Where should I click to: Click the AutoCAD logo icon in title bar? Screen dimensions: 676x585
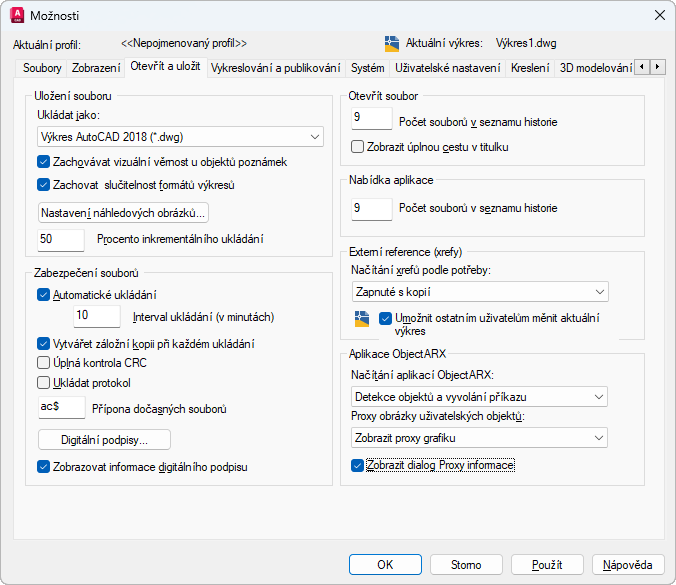[x=17, y=16]
